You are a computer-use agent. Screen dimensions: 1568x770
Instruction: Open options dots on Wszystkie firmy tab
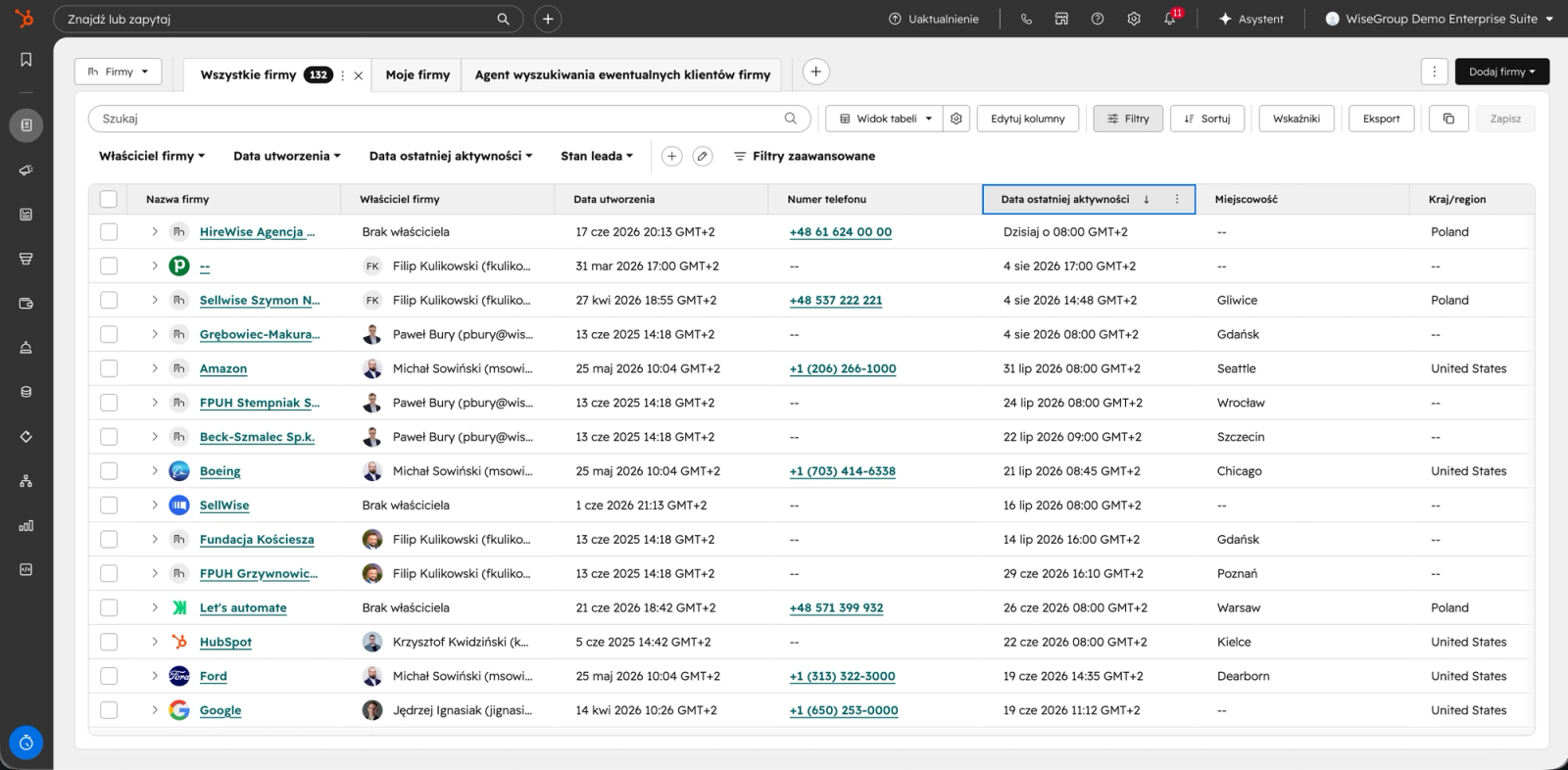click(x=342, y=75)
